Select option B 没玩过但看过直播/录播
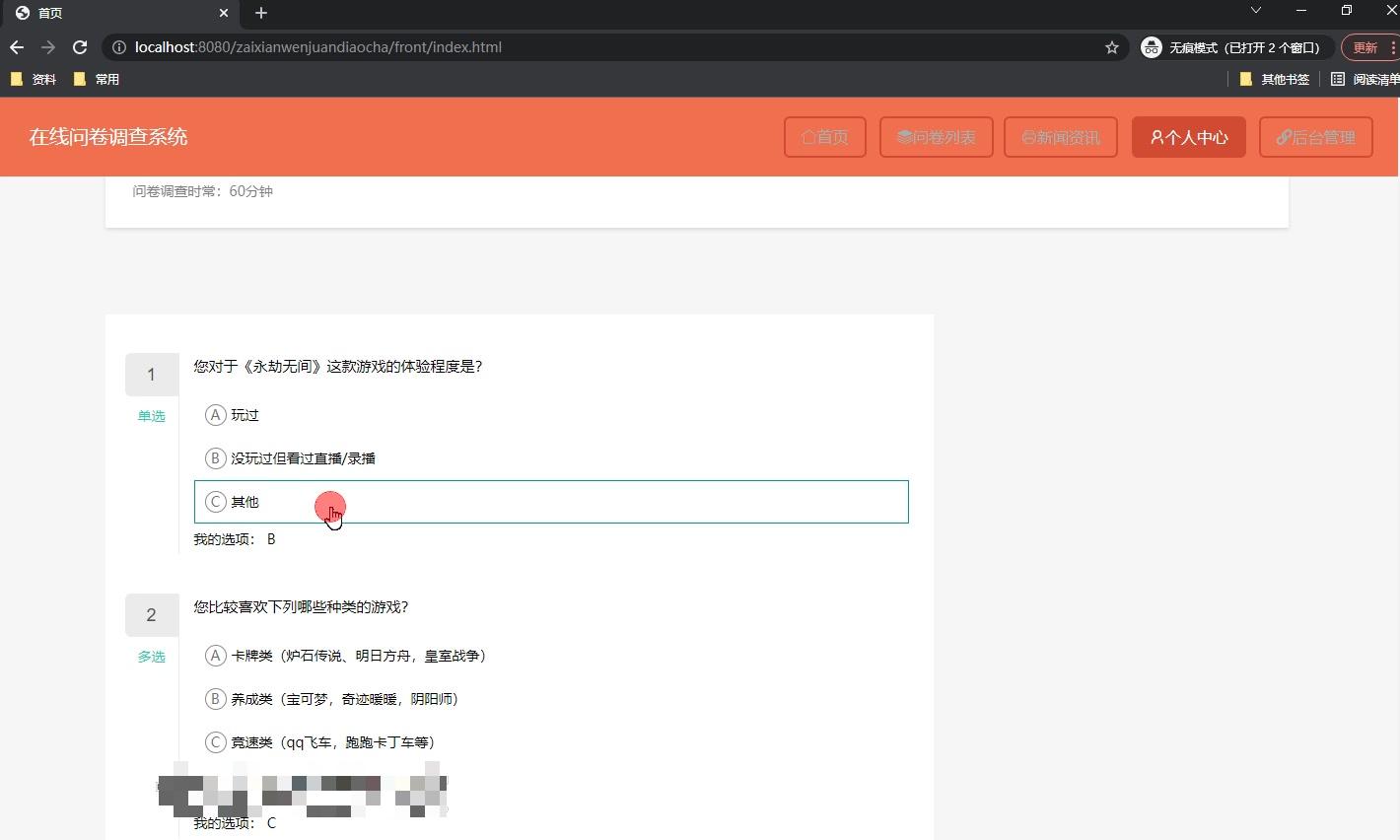This screenshot has height=840, width=1400. point(551,458)
